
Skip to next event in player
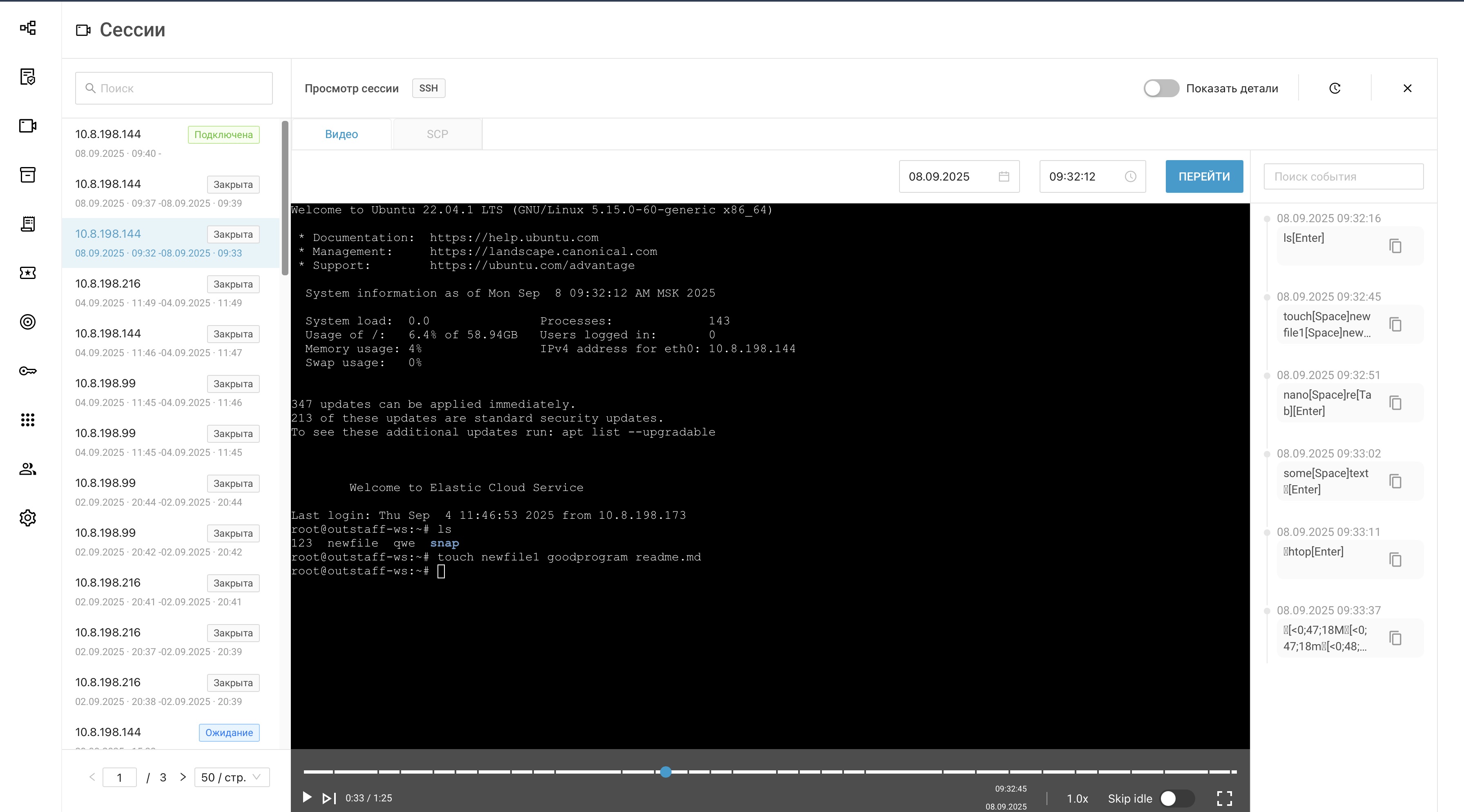point(329,799)
